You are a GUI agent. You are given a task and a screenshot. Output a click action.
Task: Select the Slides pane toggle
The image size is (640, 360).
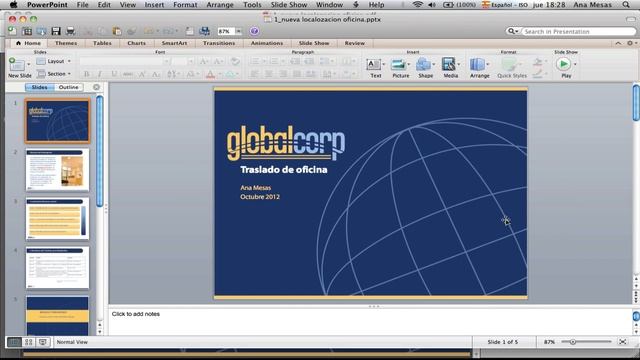coord(40,87)
